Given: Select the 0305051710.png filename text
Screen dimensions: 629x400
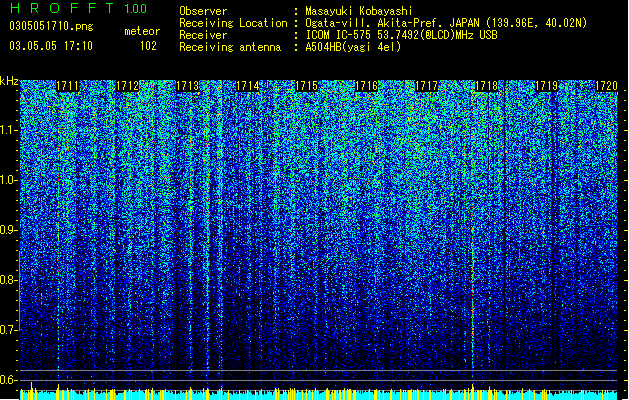Looking at the screenshot, I should [x=51, y=27].
